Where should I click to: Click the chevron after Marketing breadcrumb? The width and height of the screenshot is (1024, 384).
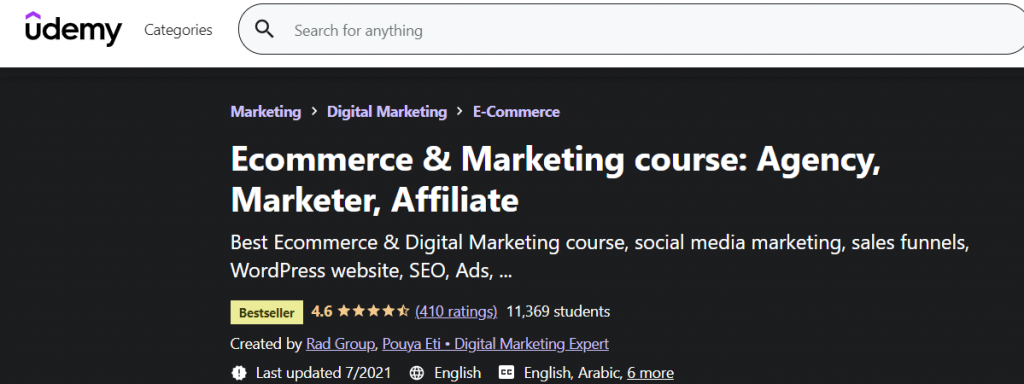point(314,112)
